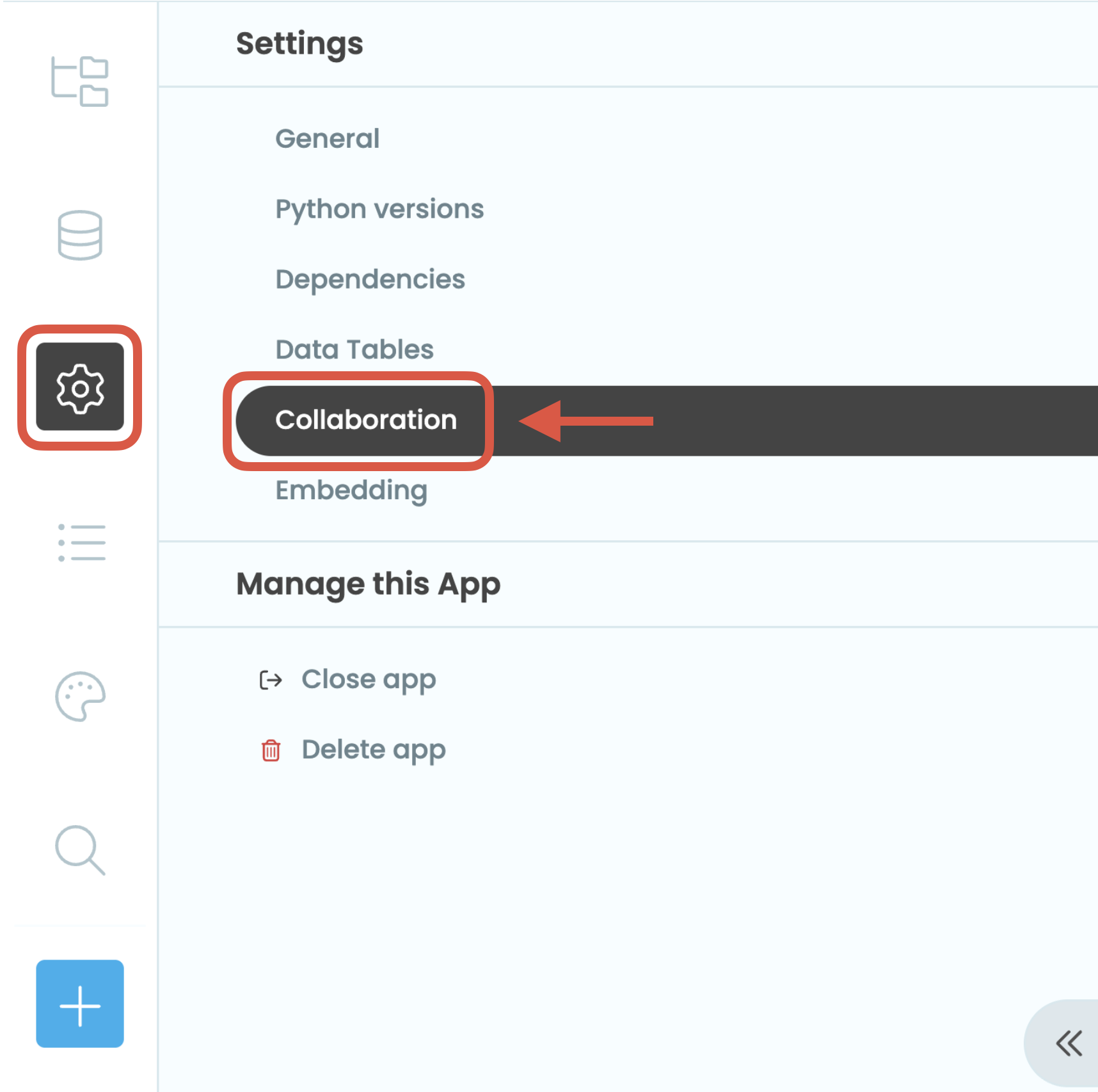Open the Settings gear icon in sidebar
The width and height of the screenshot is (1098, 1092).
(79, 389)
